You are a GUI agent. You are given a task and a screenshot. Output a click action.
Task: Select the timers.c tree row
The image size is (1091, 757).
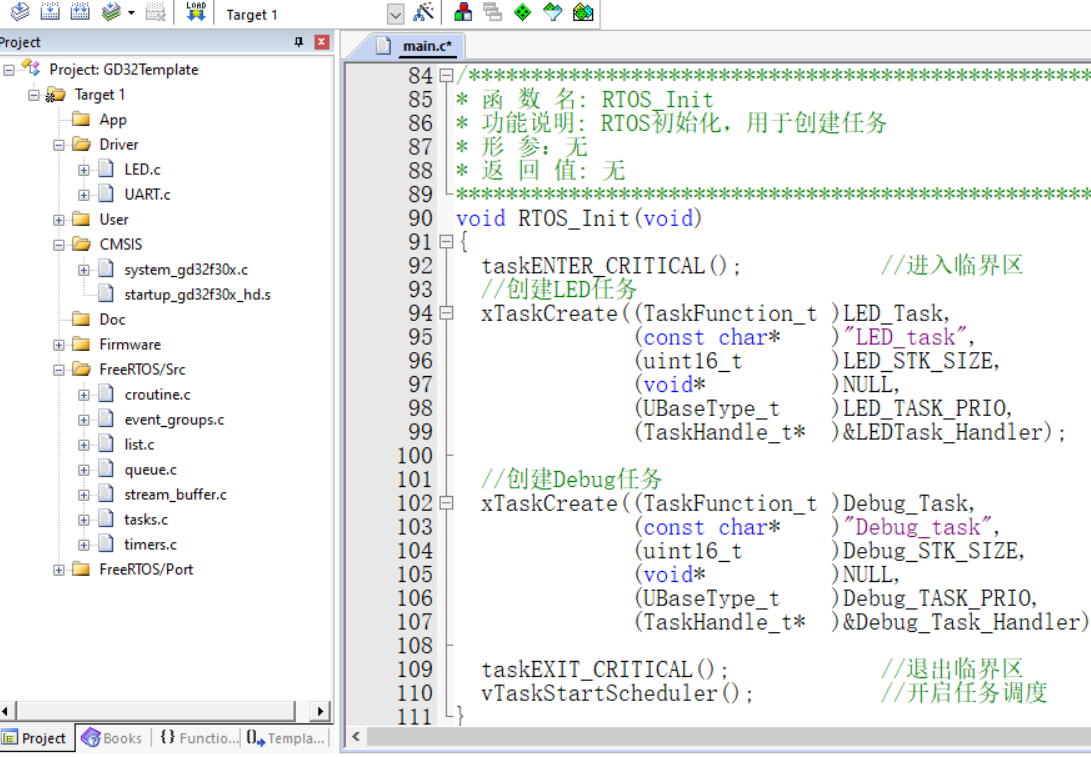pos(150,544)
